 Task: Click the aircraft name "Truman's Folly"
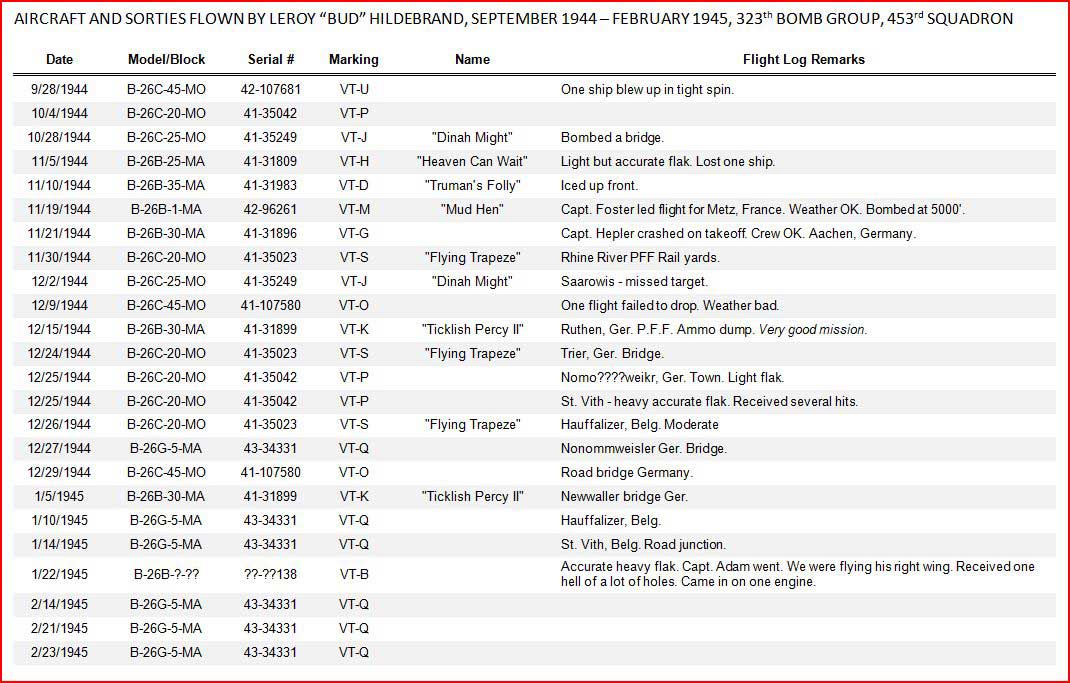pos(472,185)
